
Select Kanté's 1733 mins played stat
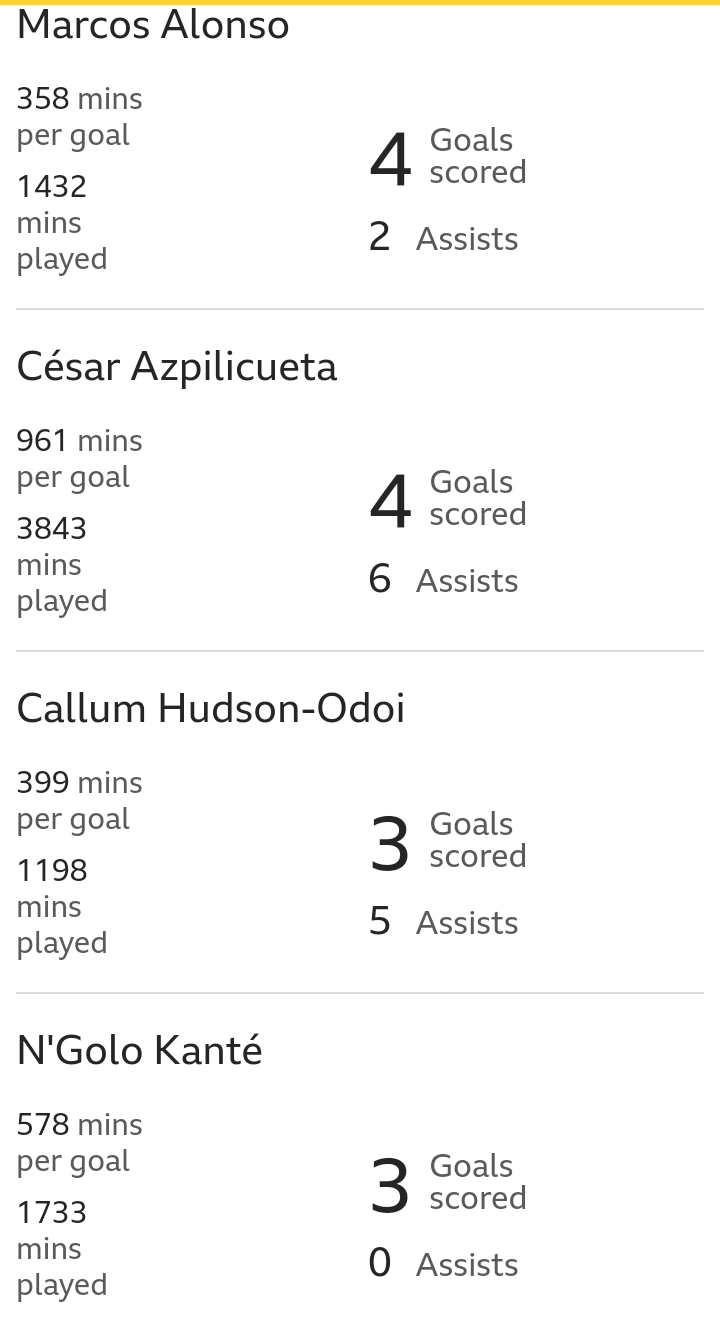point(62,1248)
